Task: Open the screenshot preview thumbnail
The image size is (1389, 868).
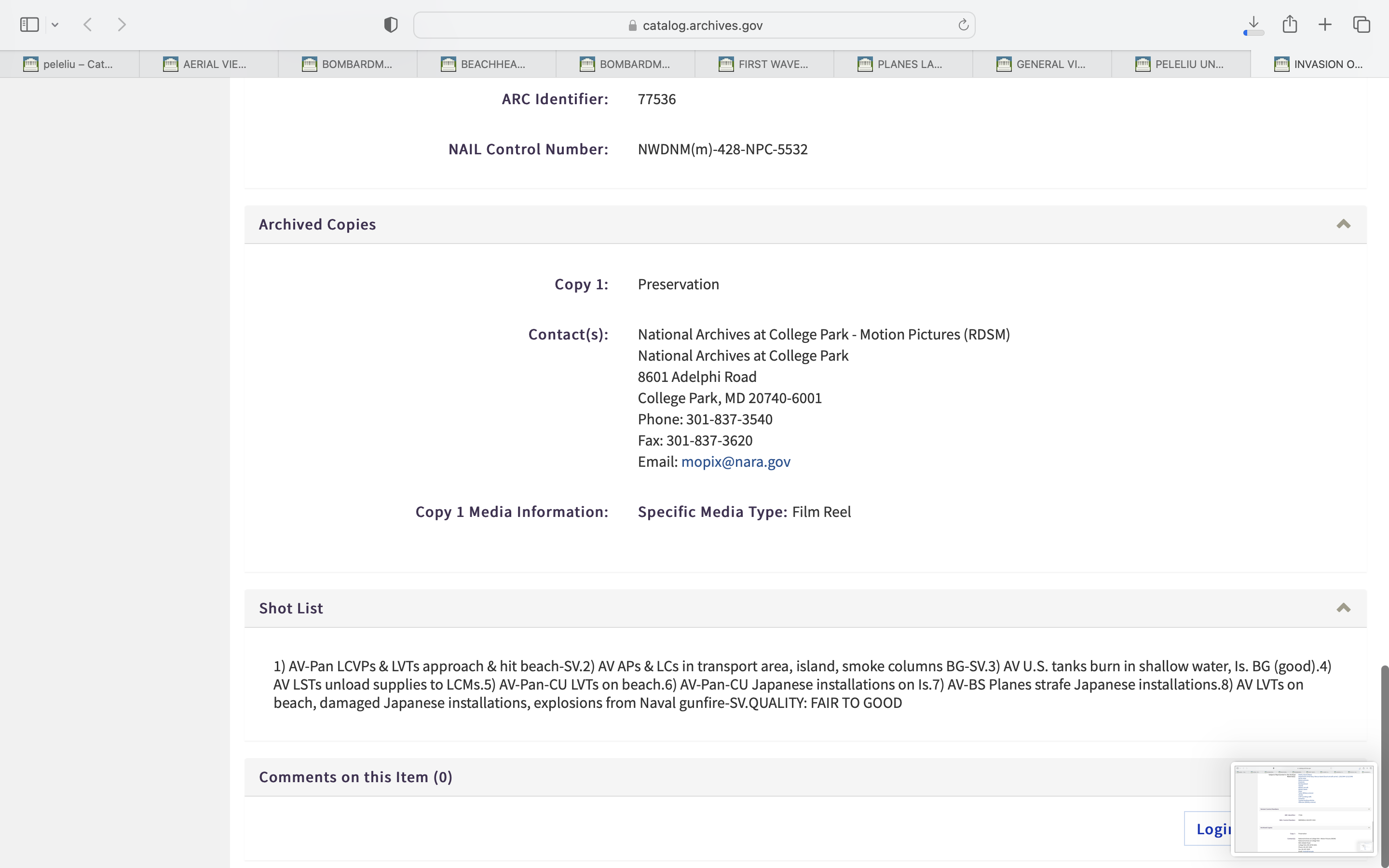Action: [1303, 808]
